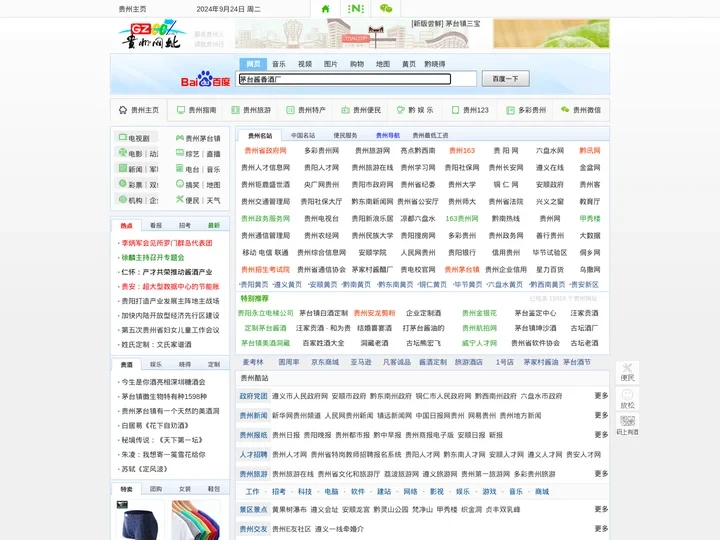720x540 pixels.
Task: Click the green home icon in top bar
Action: click(x=325, y=9)
